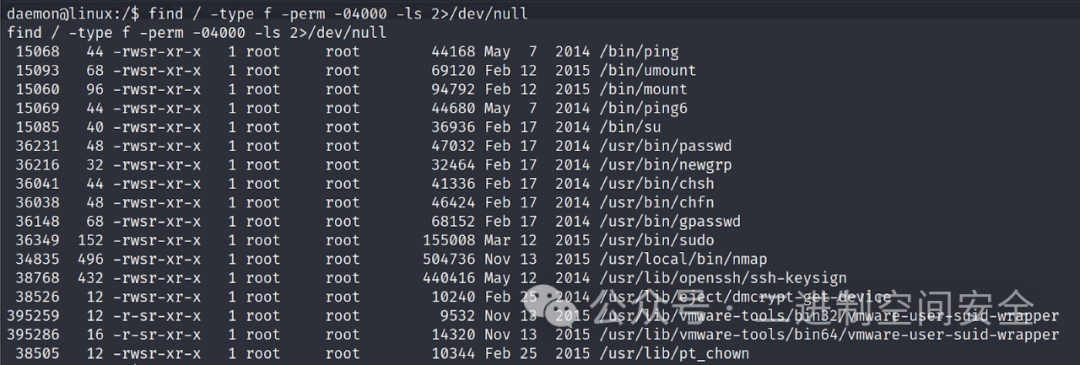The height and width of the screenshot is (365, 1080).
Task: Select the /usr/bin/sudo path
Action: [x=656, y=241]
